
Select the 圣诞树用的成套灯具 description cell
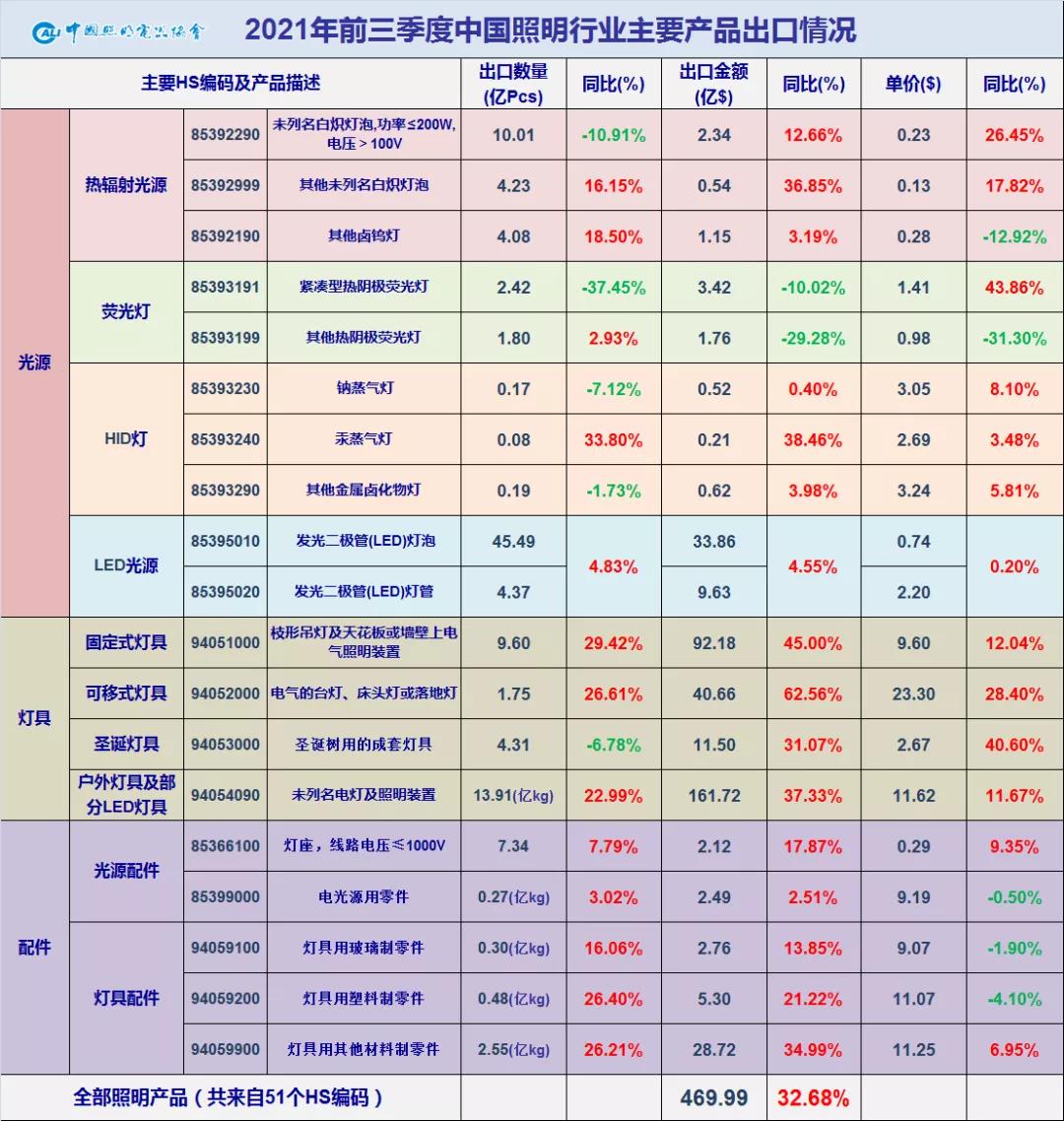point(365,745)
